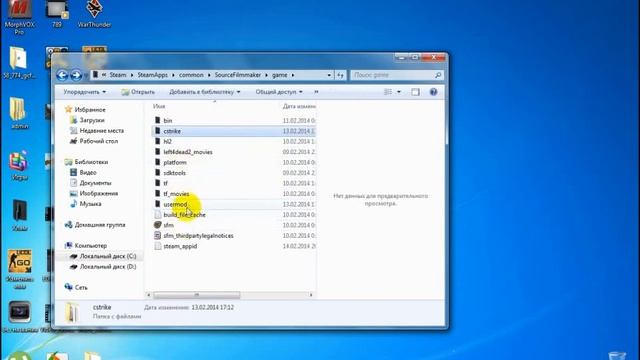The image size is (640, 360).
Task: Open Explorer help with question mark icon
Action: (433, 92)
